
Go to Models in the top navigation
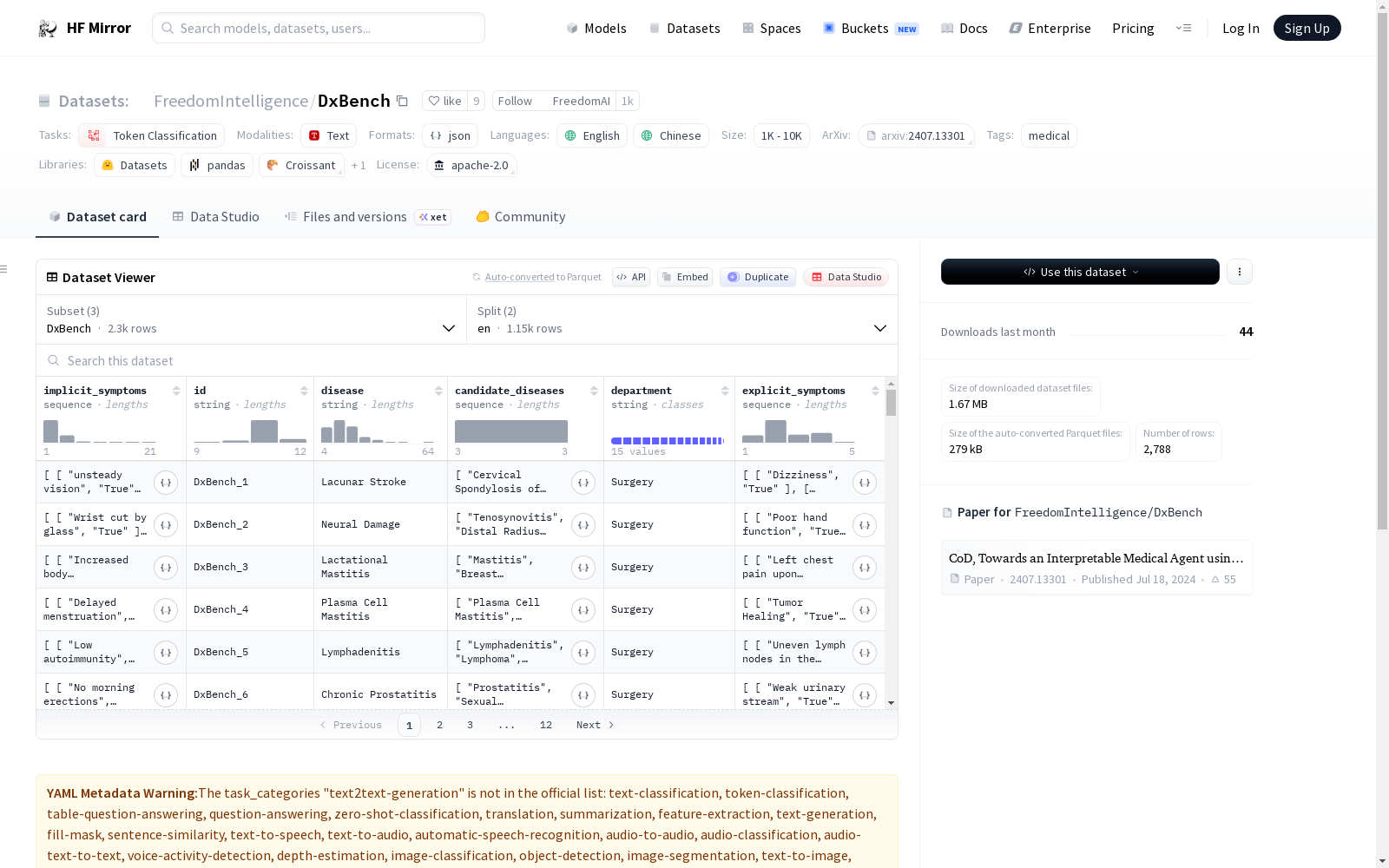tap(596, 29)
